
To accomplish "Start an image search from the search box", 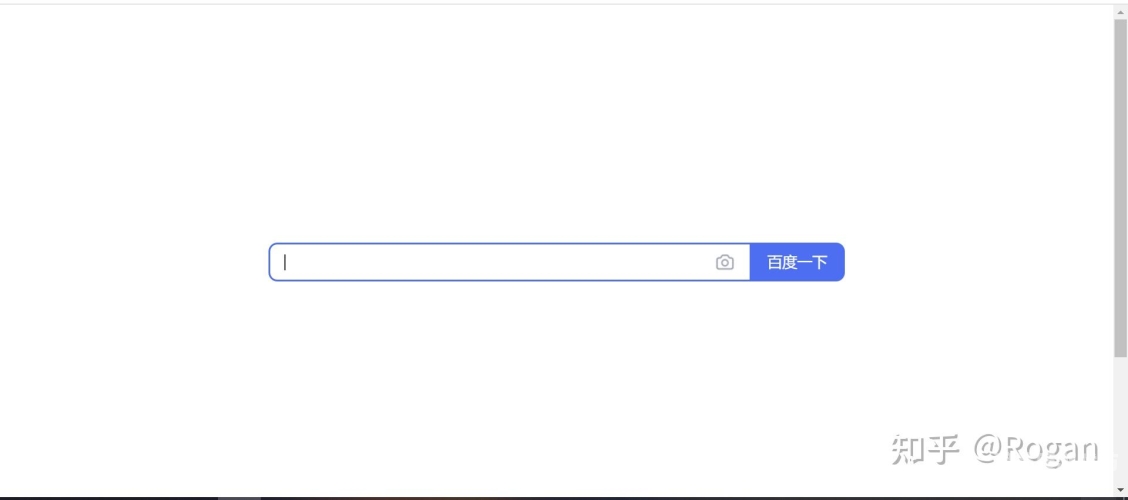I will pyautogui.click(x=725, y=262).
